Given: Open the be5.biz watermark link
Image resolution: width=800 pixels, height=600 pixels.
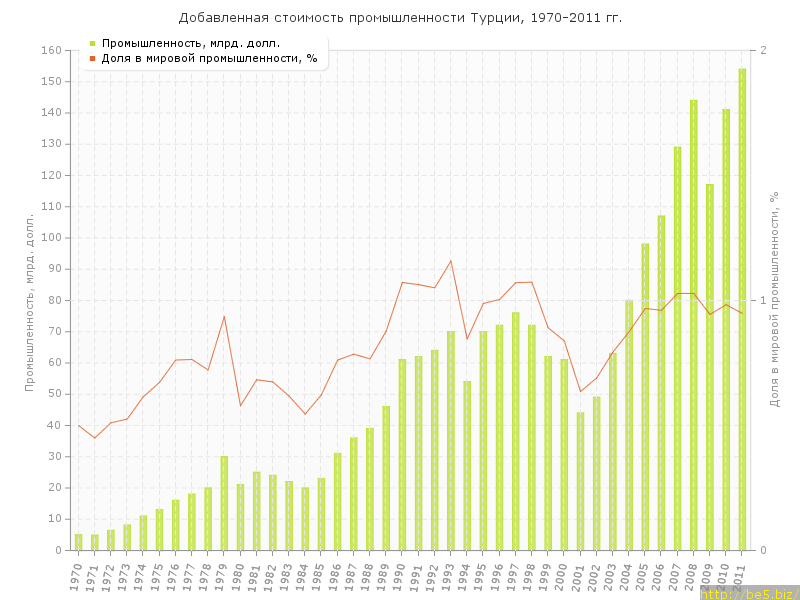Looking at the screenshot, I should point(748,593).
